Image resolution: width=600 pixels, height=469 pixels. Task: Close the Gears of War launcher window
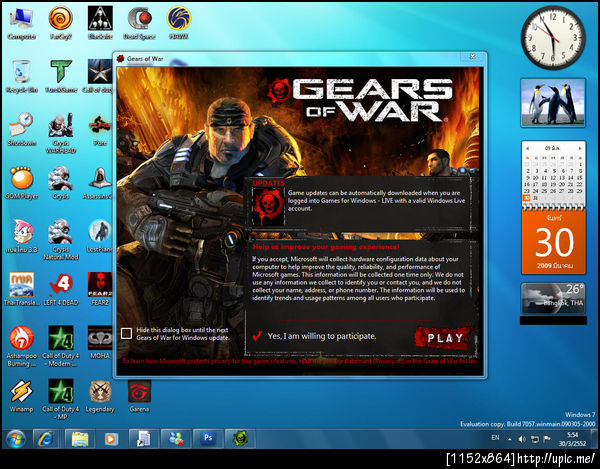473,57
